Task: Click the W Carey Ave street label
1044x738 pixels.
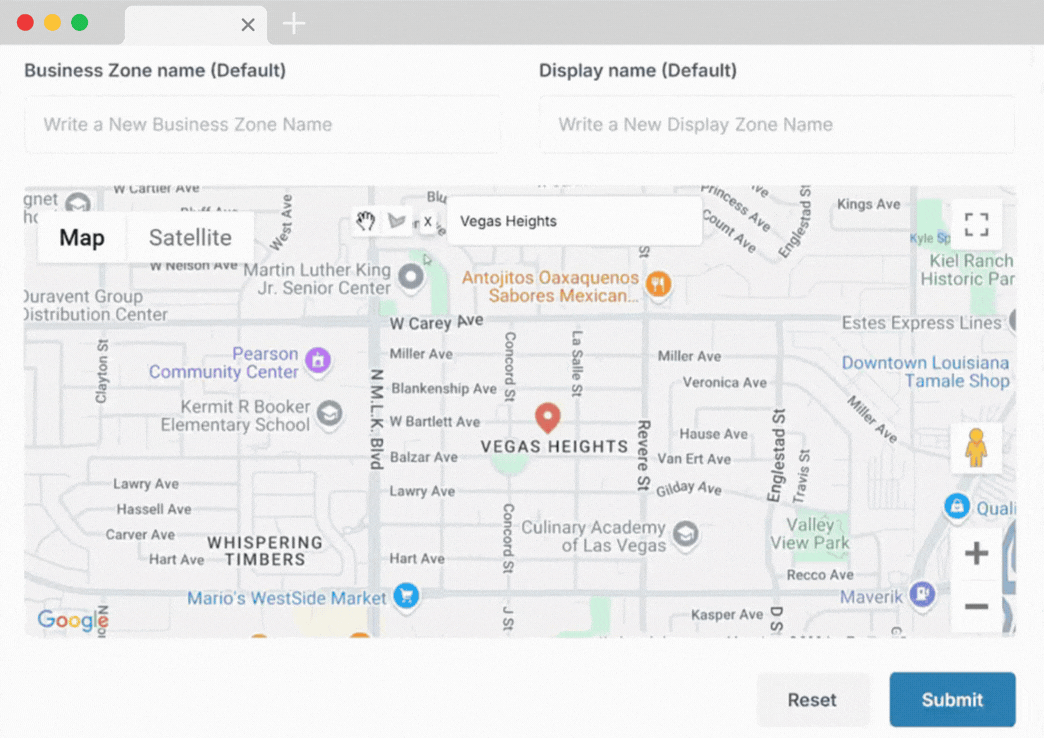Action: [x=436, y=322]
